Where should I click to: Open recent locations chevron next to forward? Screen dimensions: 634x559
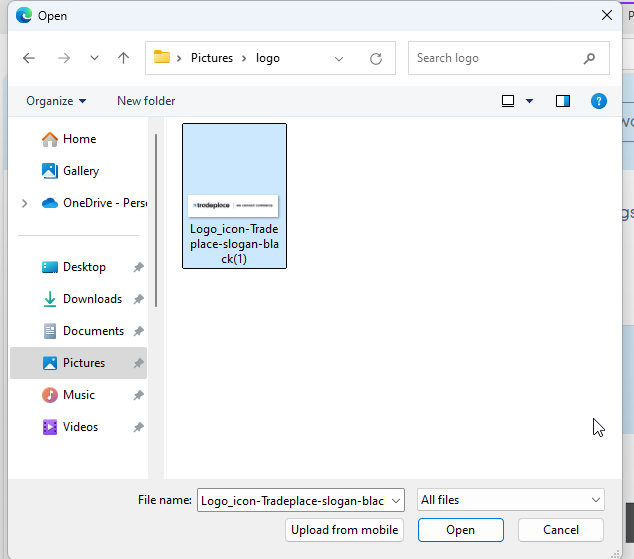pos(94,58)
